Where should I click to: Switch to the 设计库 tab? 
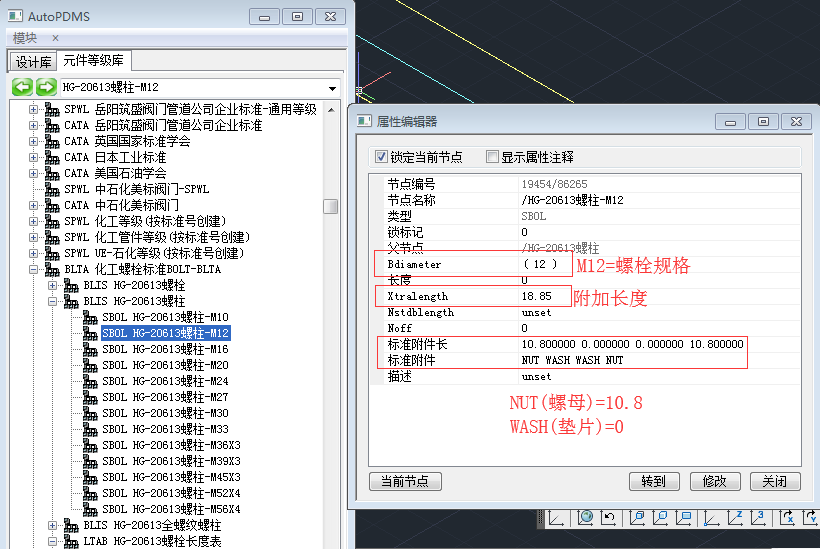pos(34,62)
